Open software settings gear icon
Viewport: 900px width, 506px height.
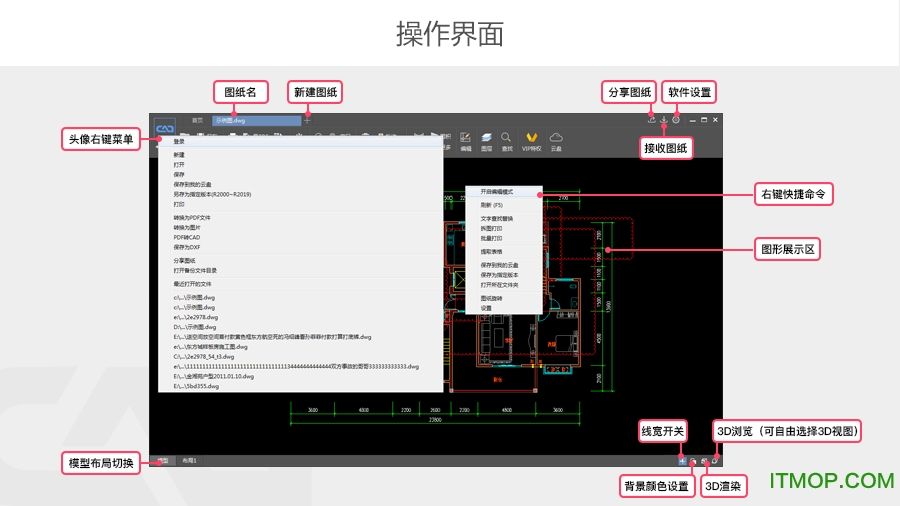676,120
